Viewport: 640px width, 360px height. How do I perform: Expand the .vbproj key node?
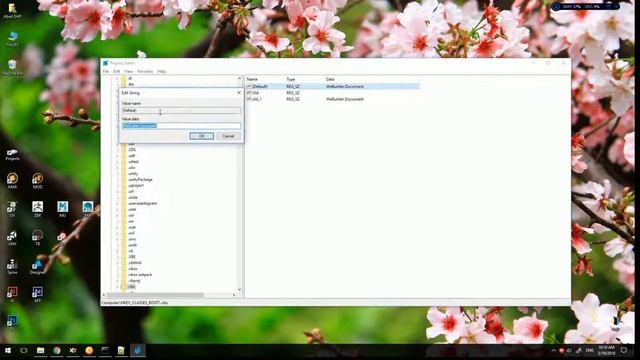[x=118, y=281]
